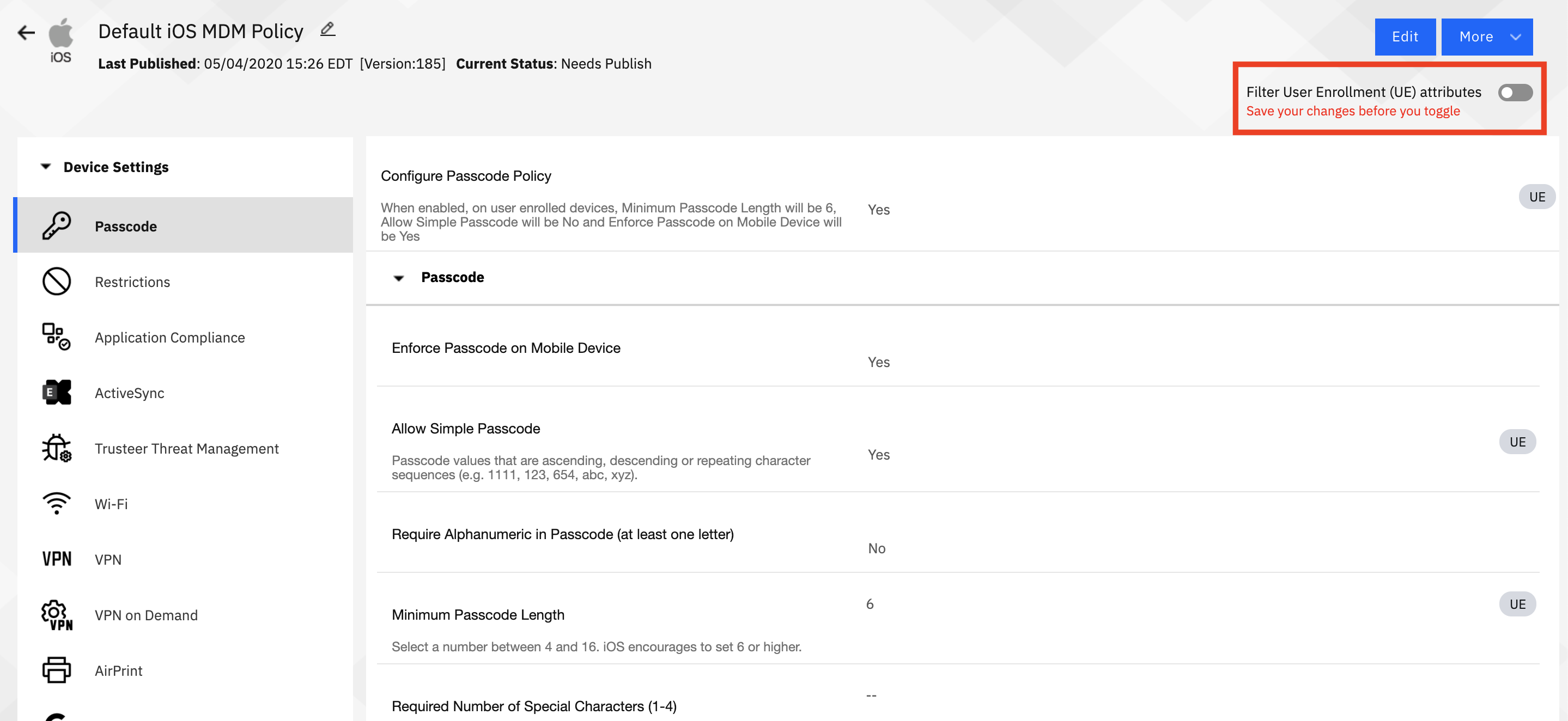The image size is (1568, 721).
Task: Click the pencil icon to rename policy
Action: (x=327, y=29)
